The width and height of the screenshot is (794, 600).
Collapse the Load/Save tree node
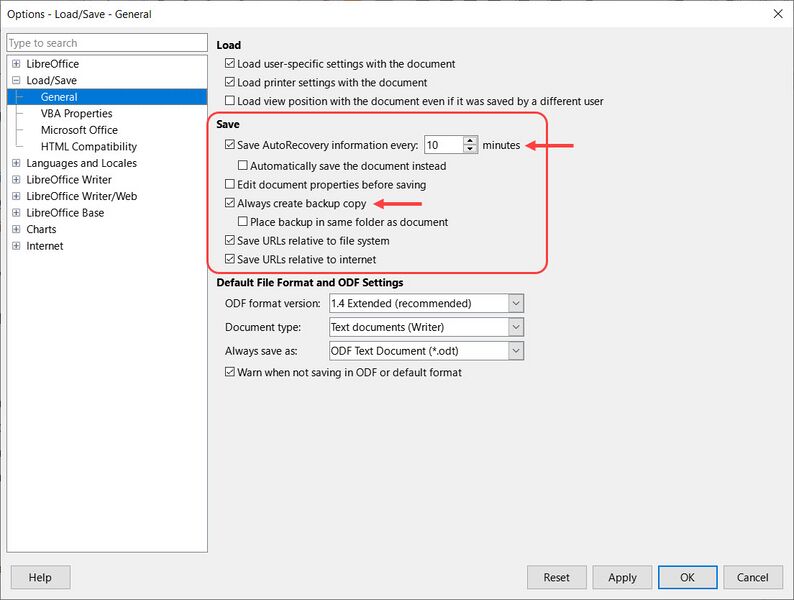pos(16,80)
